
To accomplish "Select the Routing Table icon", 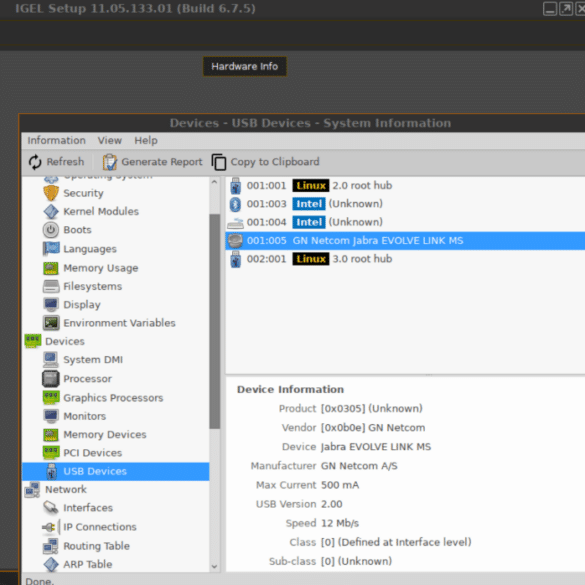I will (51, 546).
